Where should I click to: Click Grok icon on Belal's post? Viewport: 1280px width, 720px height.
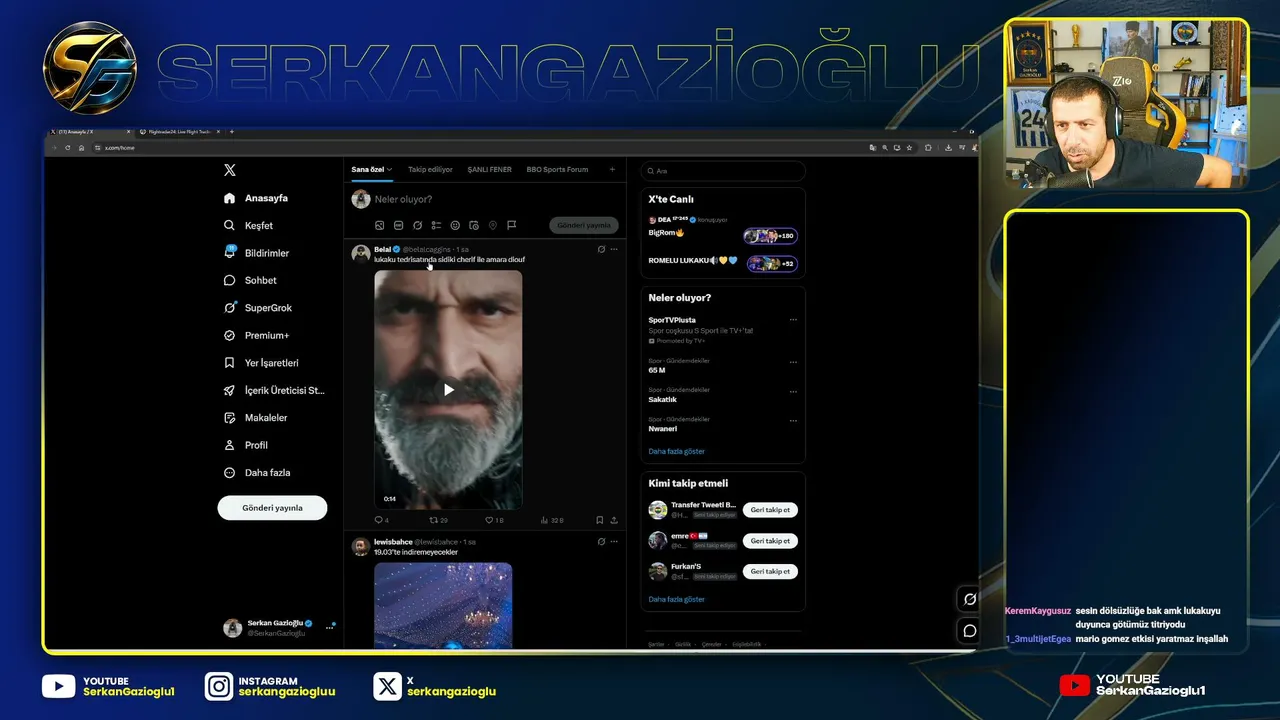point(601,249)
